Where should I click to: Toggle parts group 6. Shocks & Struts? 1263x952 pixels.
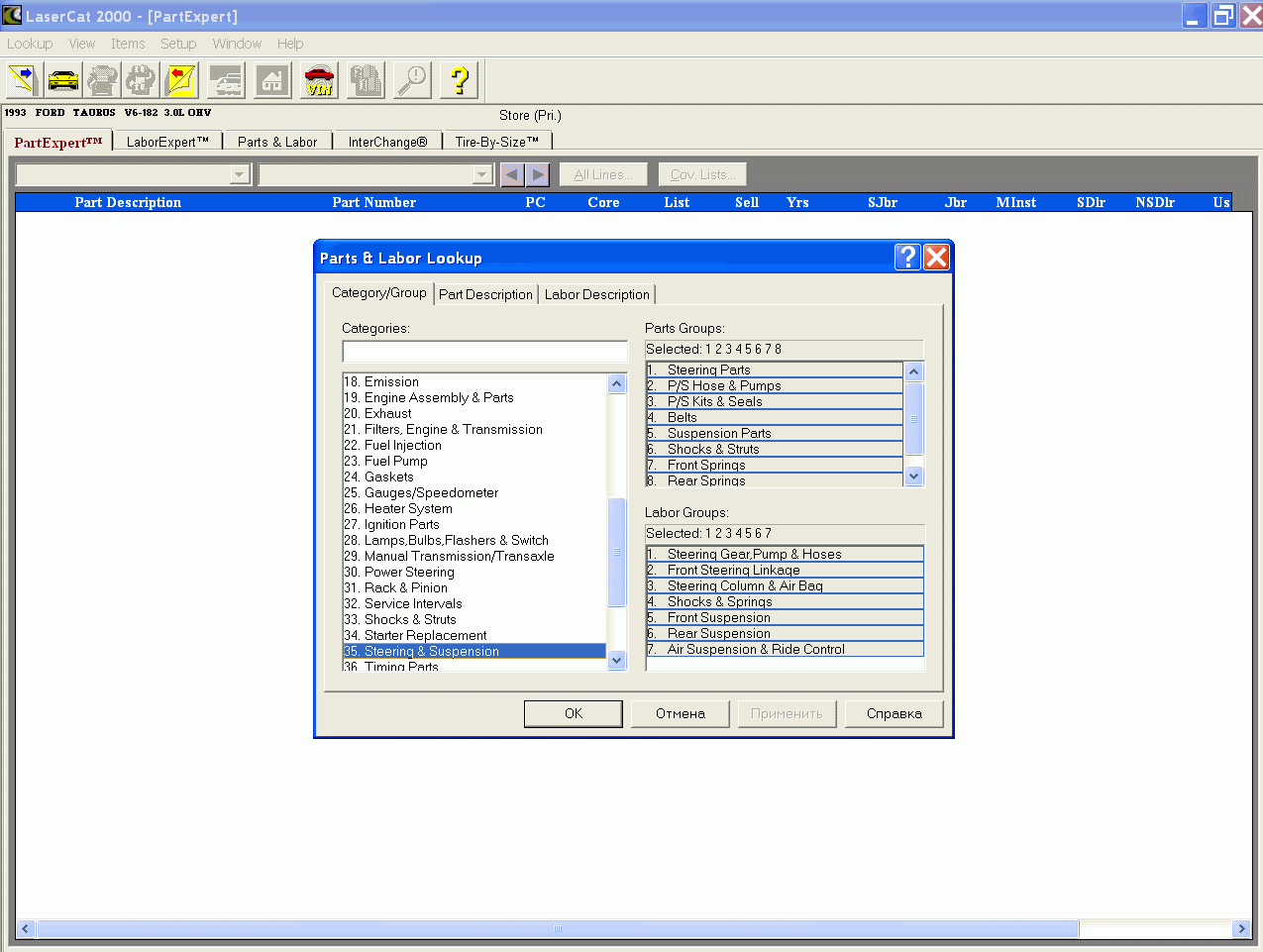click(775, 449)
